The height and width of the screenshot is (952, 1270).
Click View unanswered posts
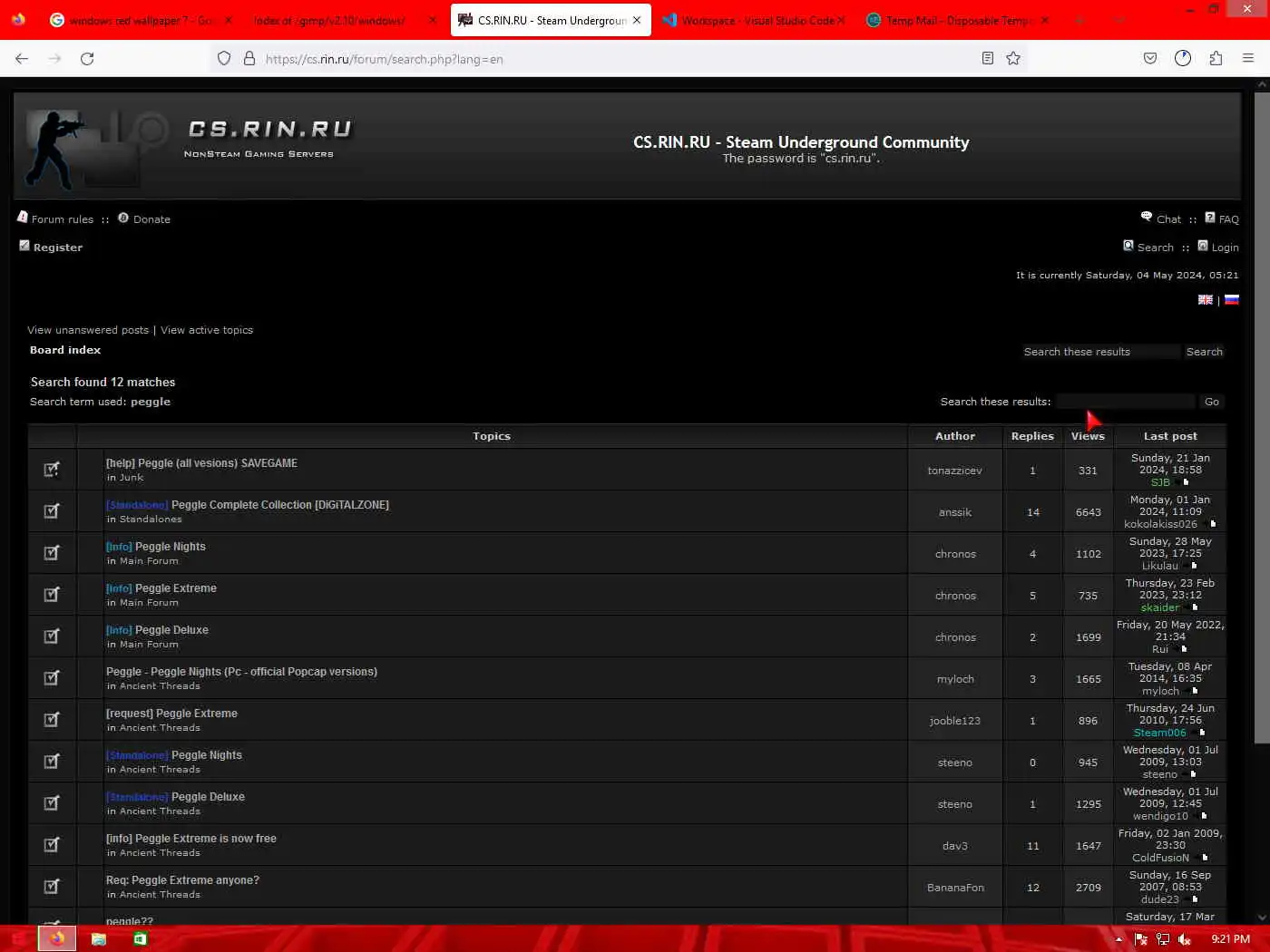pyautogui.click(x=88, y=330)
